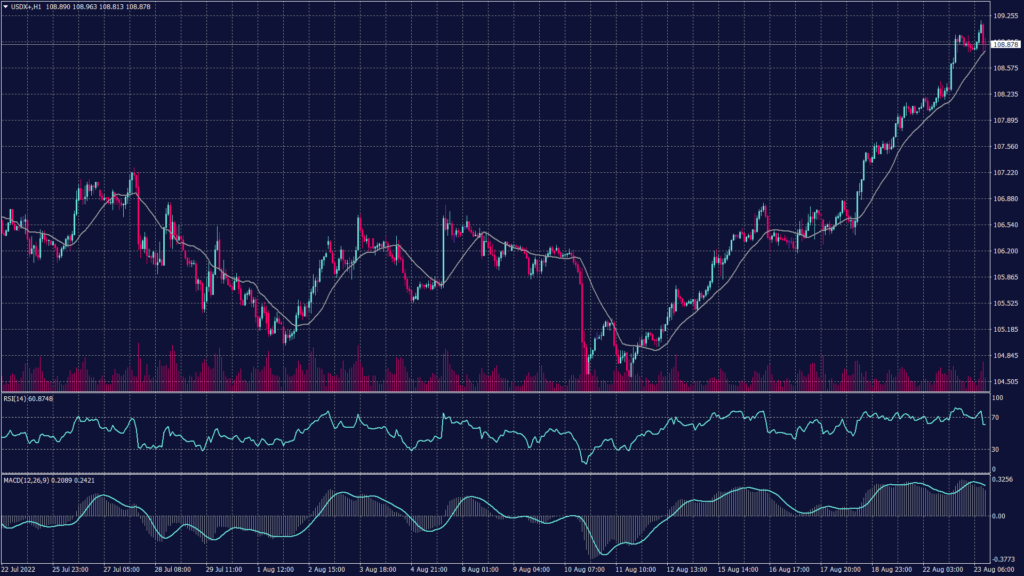Click the RSI oversold level 30 label
The height and width of the screenshot is (576, 1024).
tap(997, 448)
